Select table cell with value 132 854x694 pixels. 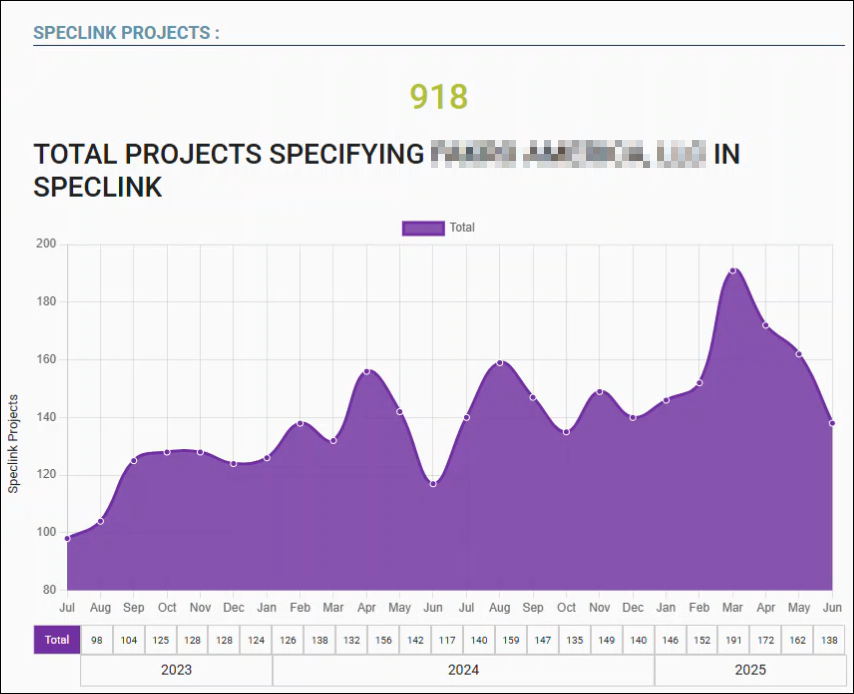(352, 640)
